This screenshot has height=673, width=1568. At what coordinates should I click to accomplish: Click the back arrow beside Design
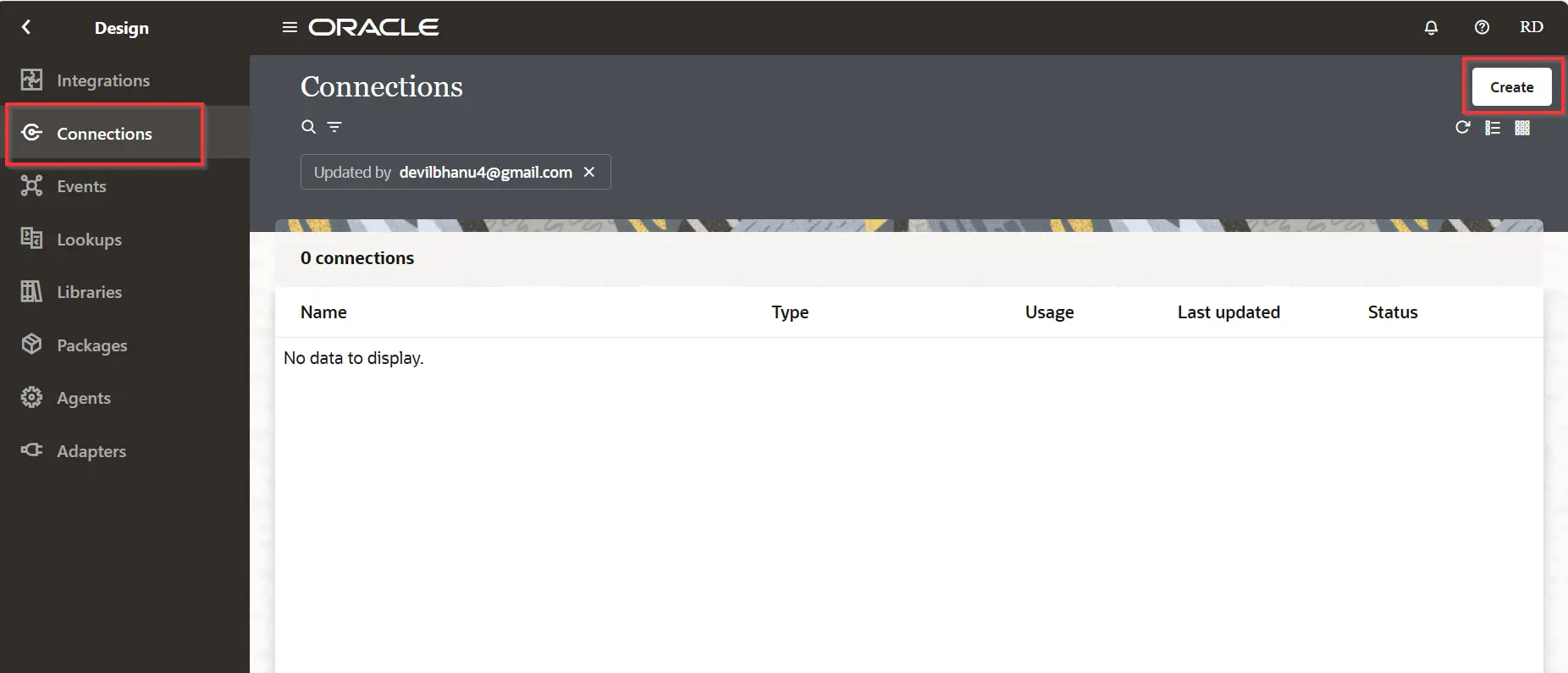pyautogui.click(x=26, y=27)
